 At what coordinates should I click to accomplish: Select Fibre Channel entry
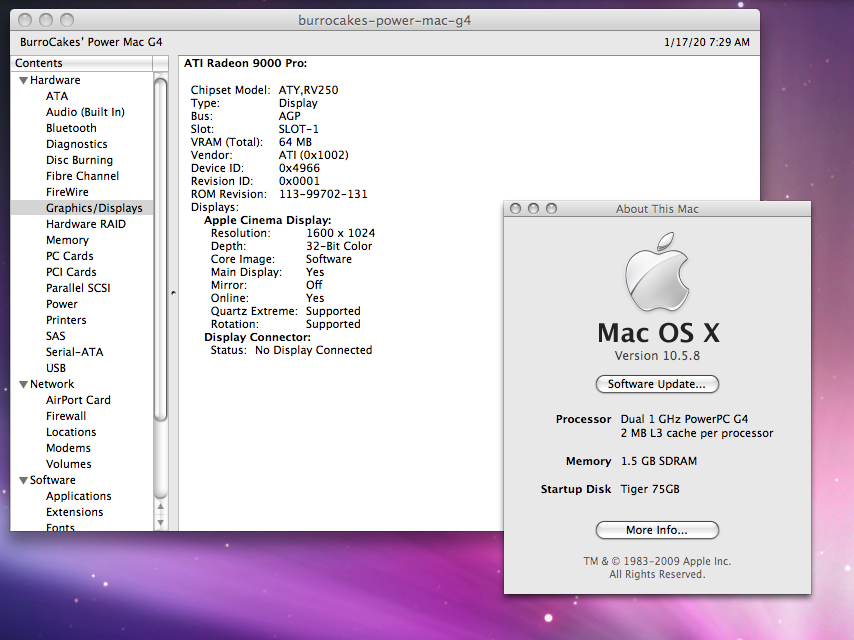click(x=82, y=176)
